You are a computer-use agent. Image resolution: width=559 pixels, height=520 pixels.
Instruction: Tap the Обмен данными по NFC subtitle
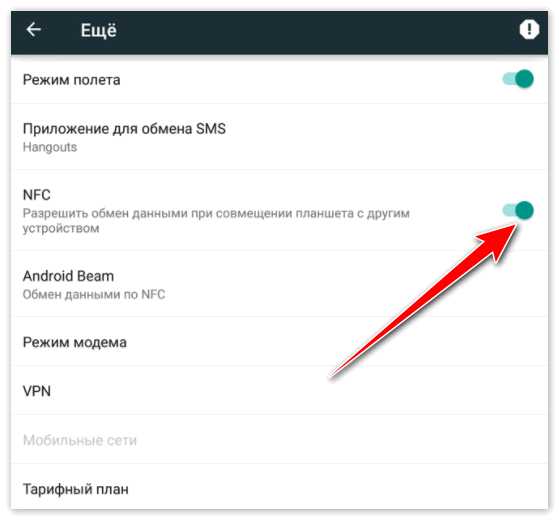(94, 294)
